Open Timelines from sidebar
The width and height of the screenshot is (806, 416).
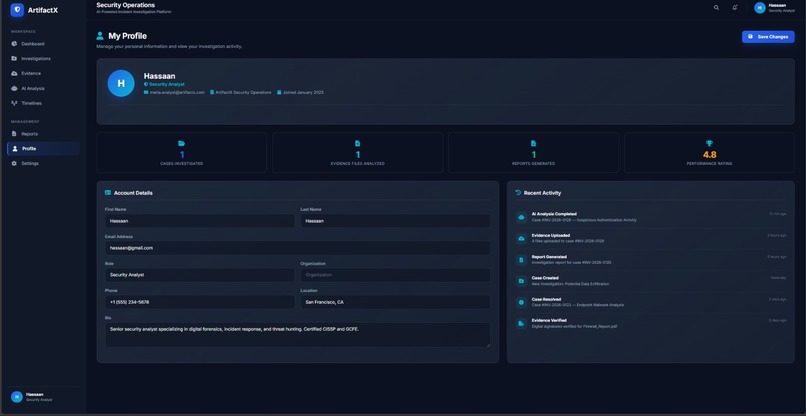pos(43,103)
